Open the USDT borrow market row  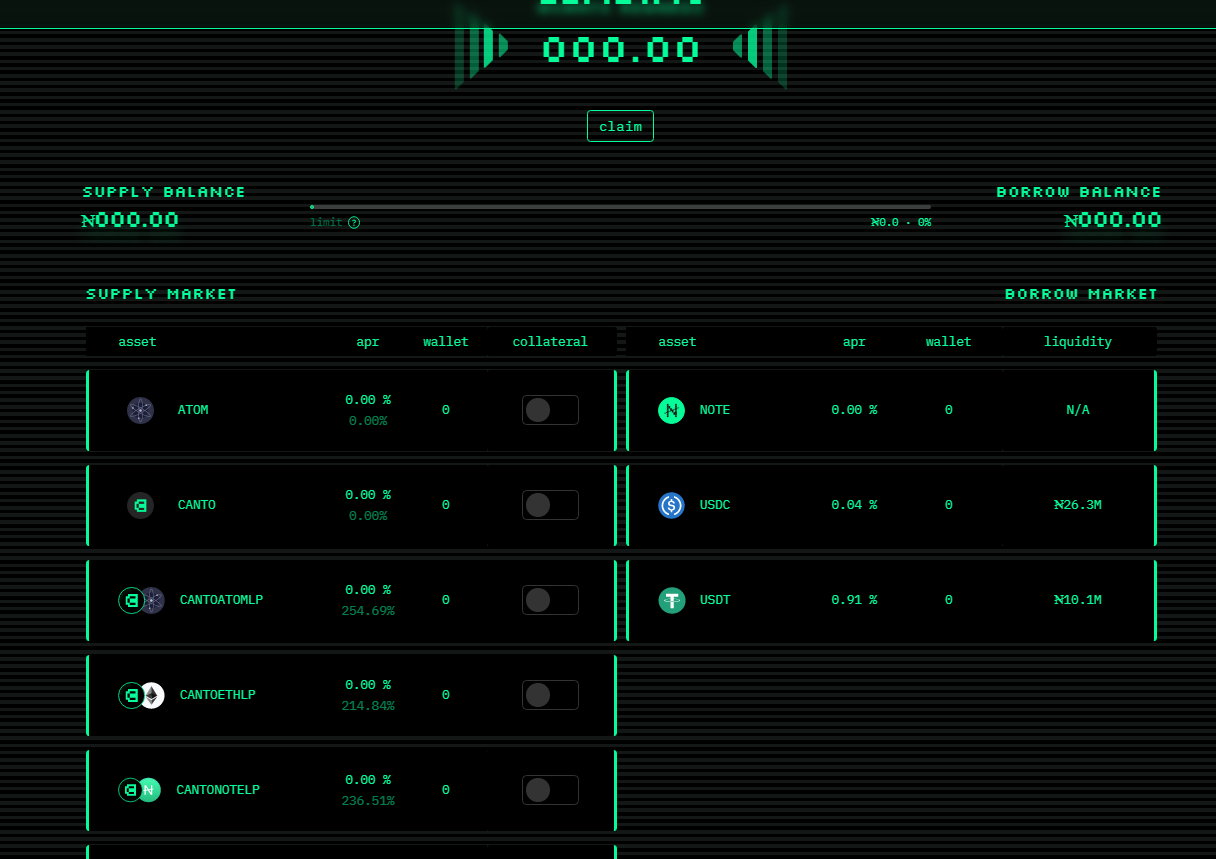coord(890,600)
